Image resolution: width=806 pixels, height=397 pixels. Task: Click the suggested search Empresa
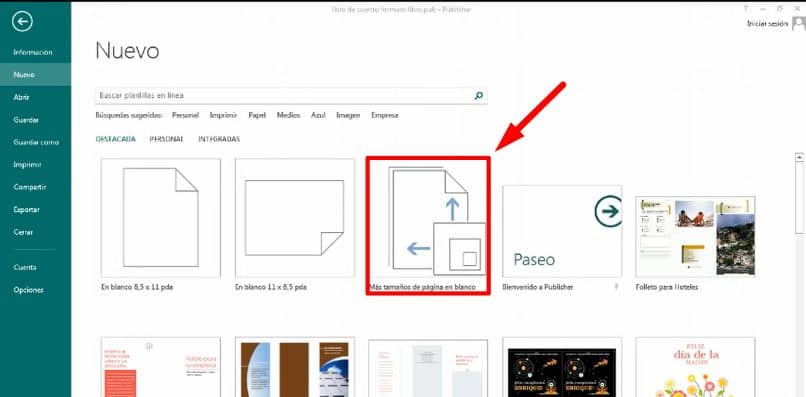click(x=384, y=116)
